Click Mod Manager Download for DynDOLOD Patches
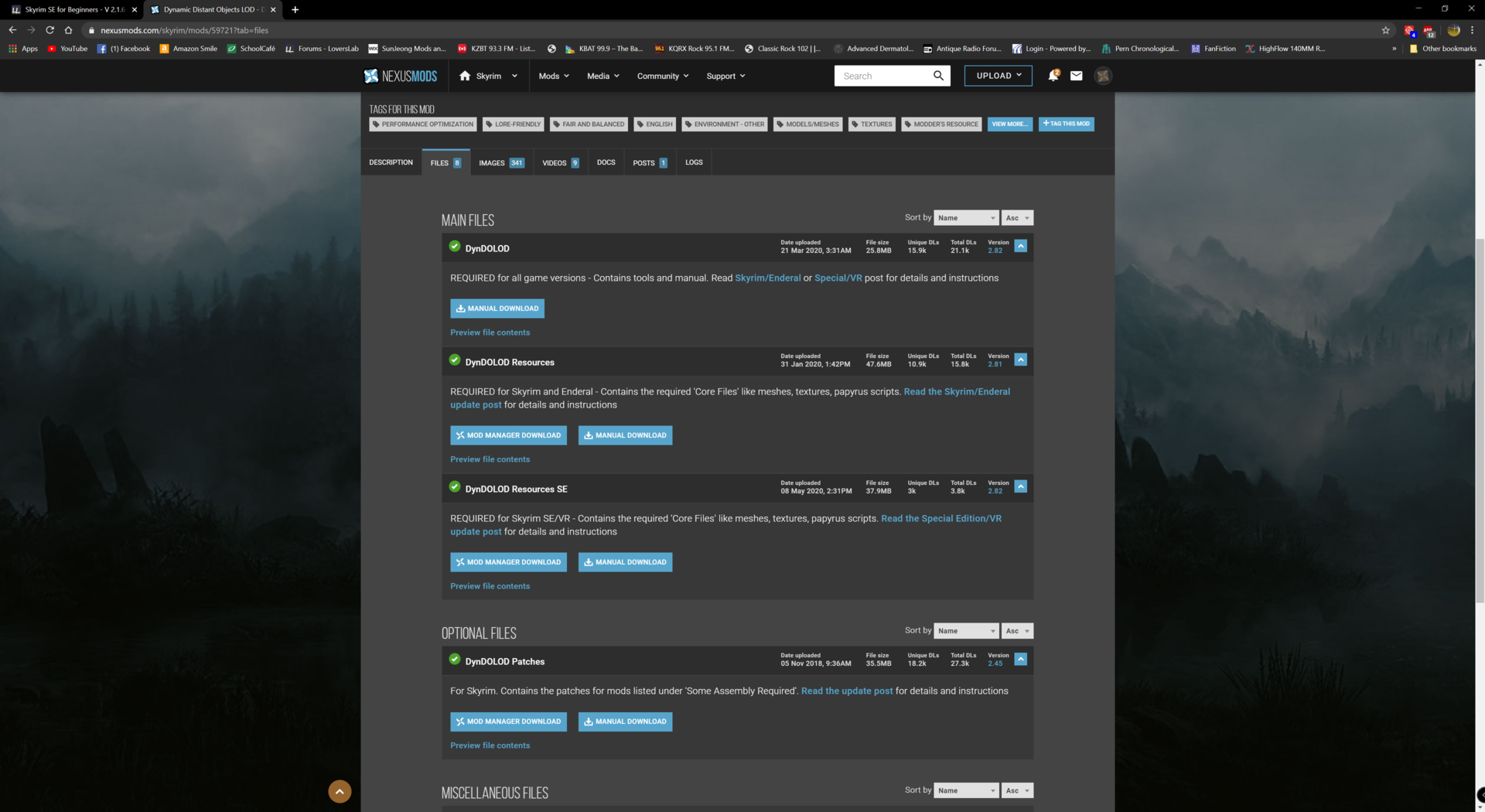1485x812 pixels. tap(508, 722)
